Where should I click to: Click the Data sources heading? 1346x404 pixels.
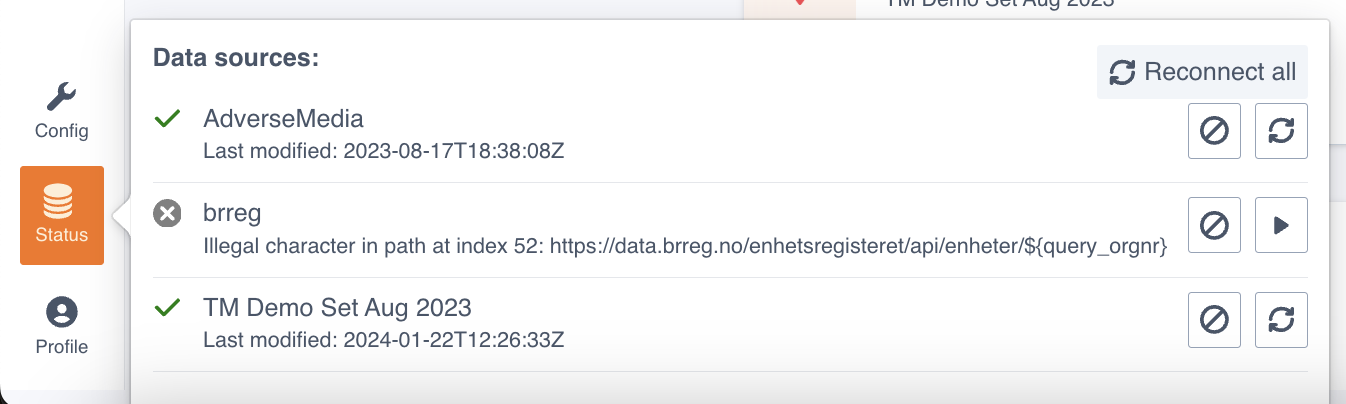tap(236, 58)
